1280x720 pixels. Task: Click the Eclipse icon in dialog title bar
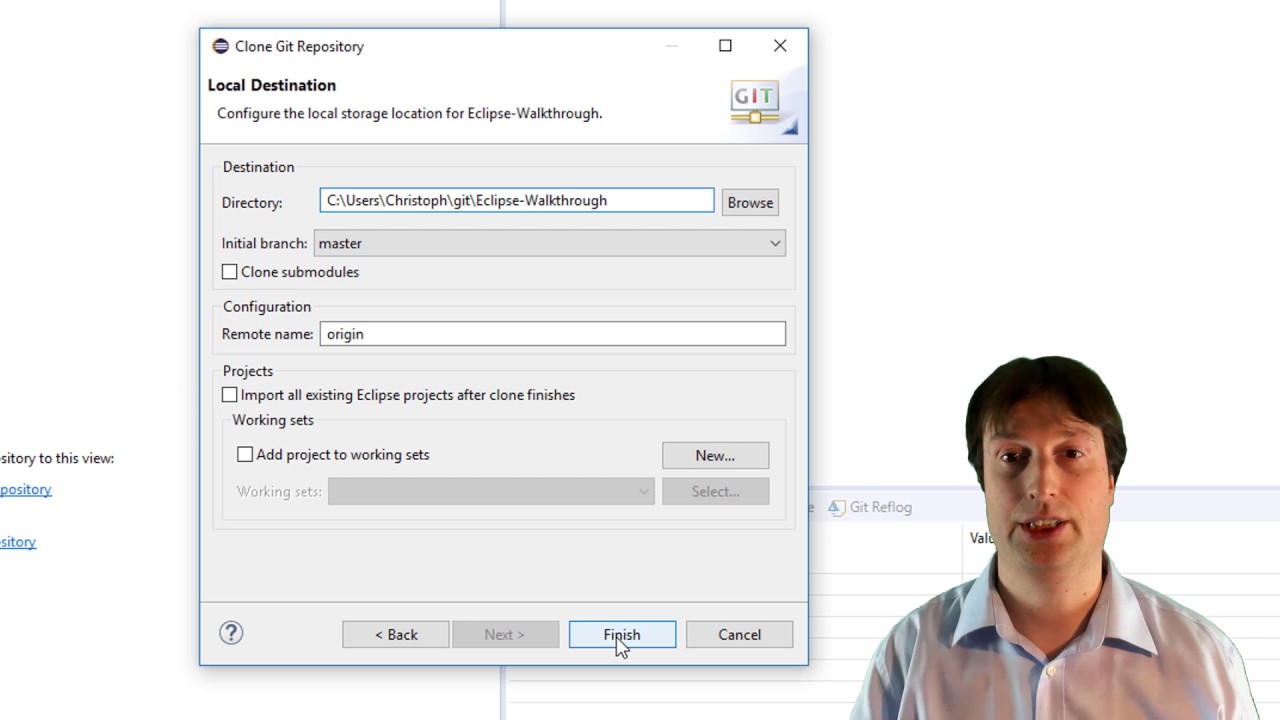pos(220,46)
